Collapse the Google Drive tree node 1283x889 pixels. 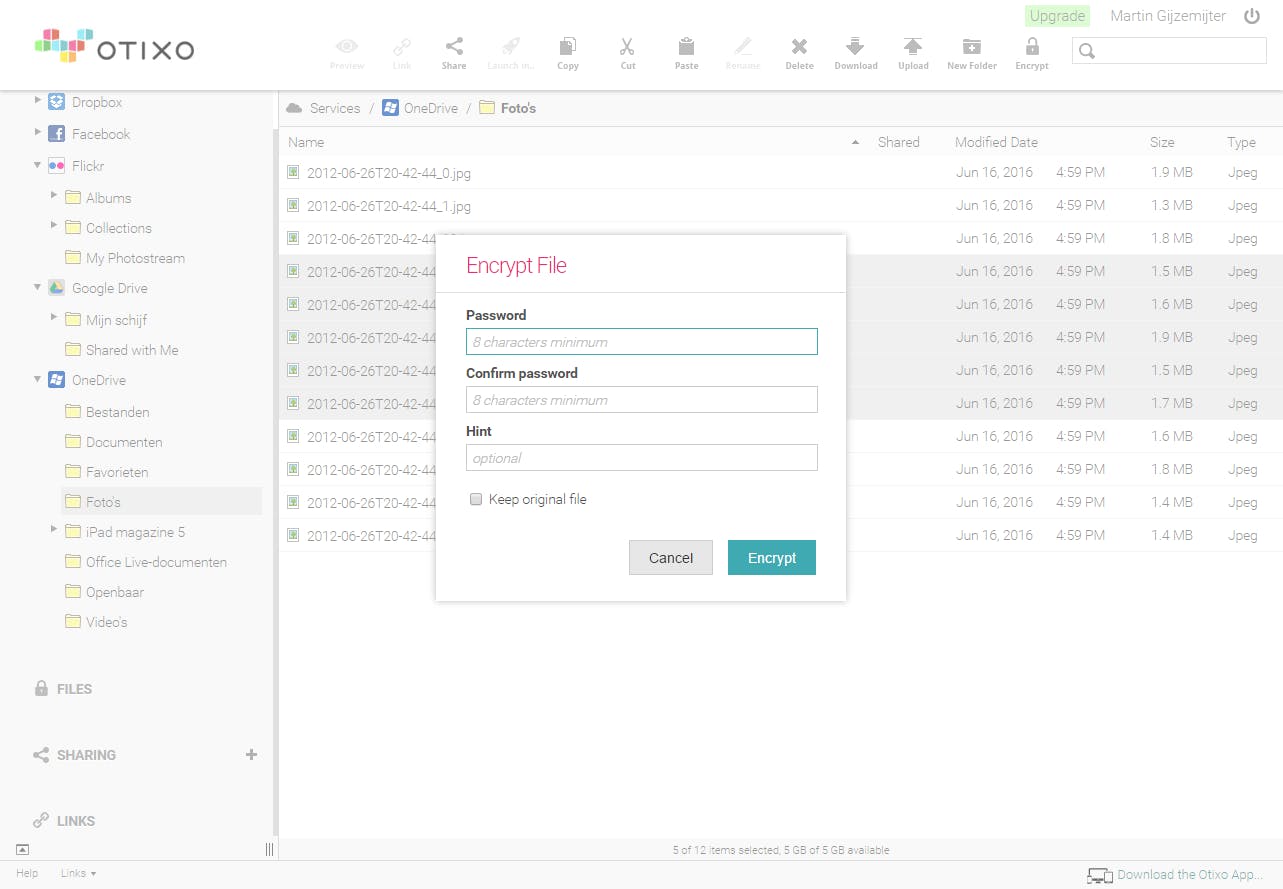pyautogui.click(x=38, y=287)
